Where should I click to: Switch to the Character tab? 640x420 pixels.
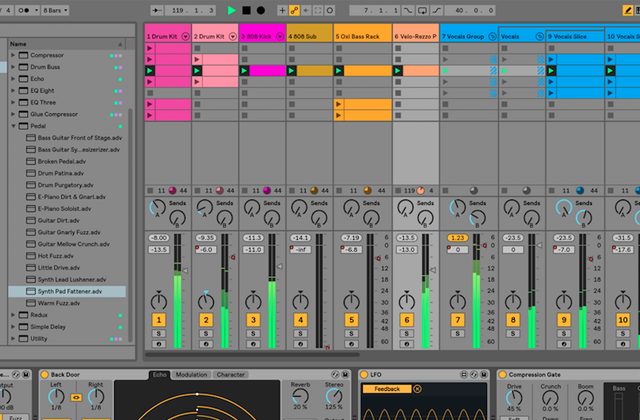pyautogui.click(x=231, y=374)
